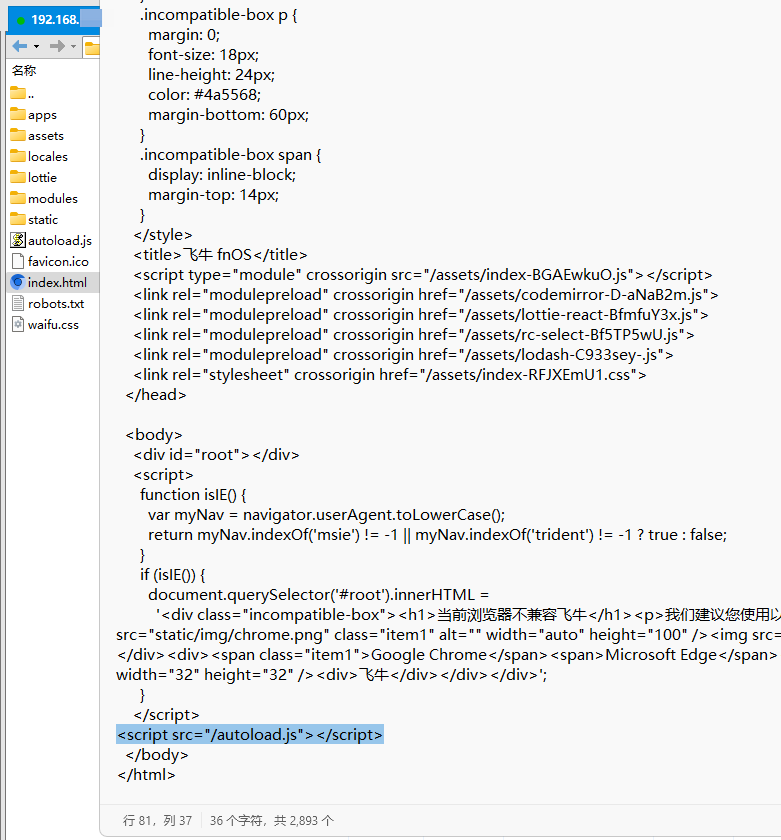Click the '36 个字符, 共 2,893 个' status entry
The height and width of the screenshot is (840, 781).
(272, 820)
